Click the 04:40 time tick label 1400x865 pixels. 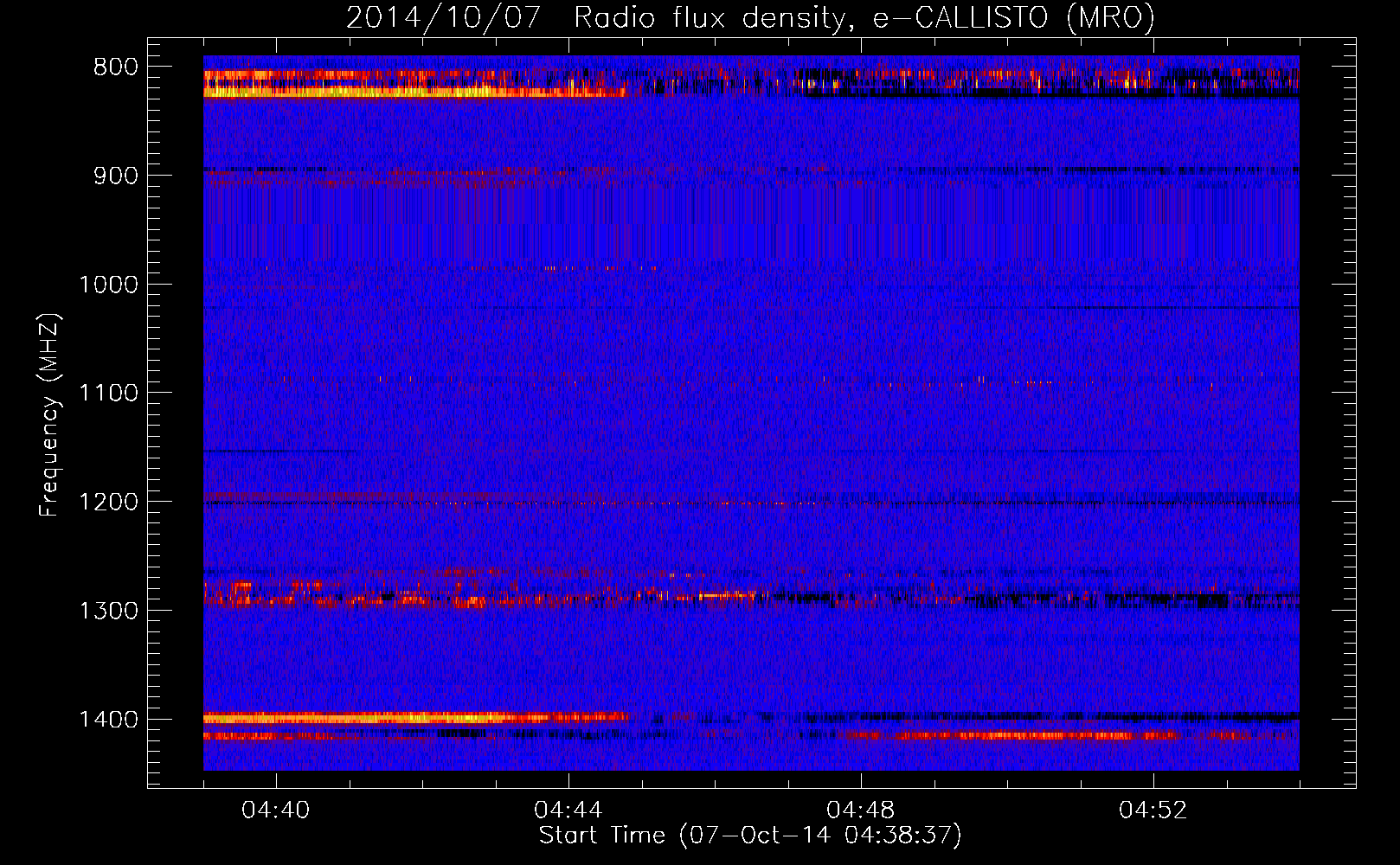(x=276, y=811)
